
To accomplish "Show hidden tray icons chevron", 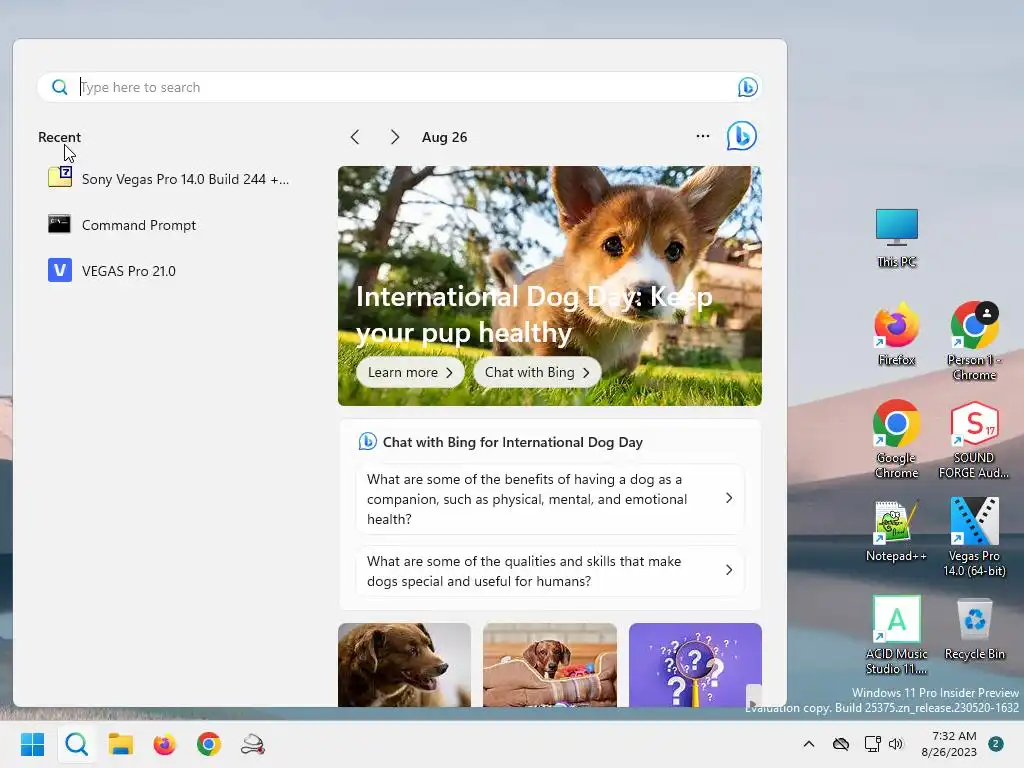I will point(808,744).
